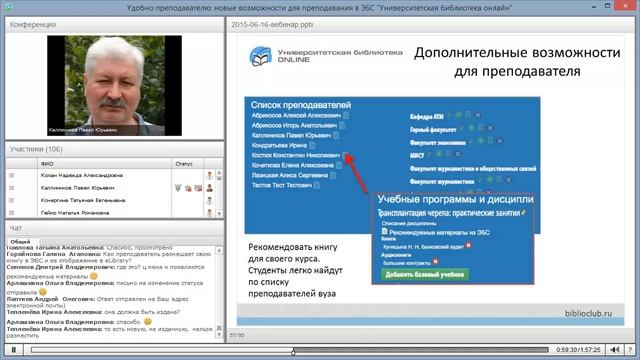Select chat message from Лаптев Андрей Олегович

[98, 302]
